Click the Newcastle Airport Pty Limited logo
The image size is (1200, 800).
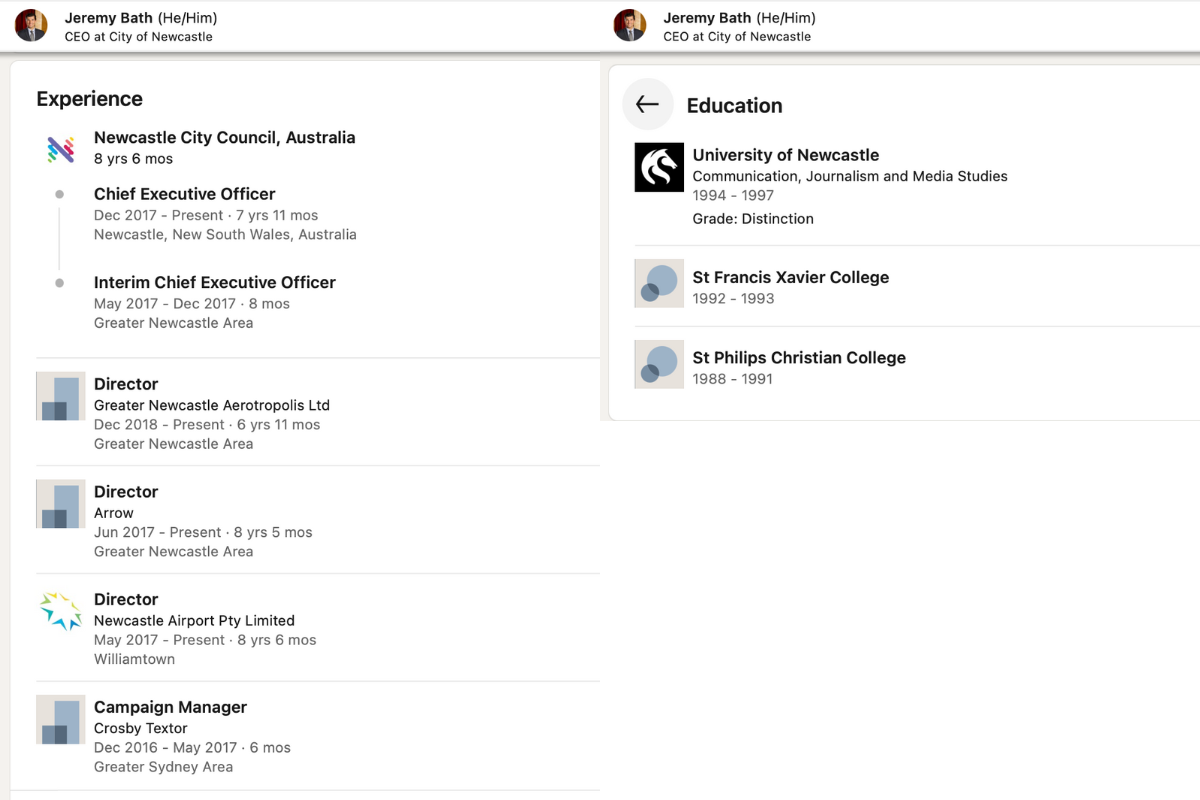pyautogui.click(x=60, y=611)
